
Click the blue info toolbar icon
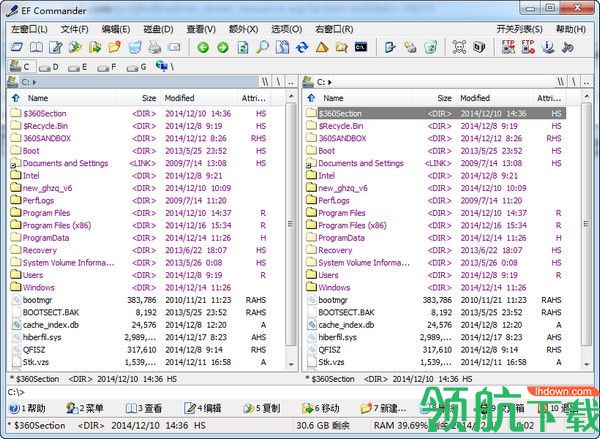click(548, 47)
